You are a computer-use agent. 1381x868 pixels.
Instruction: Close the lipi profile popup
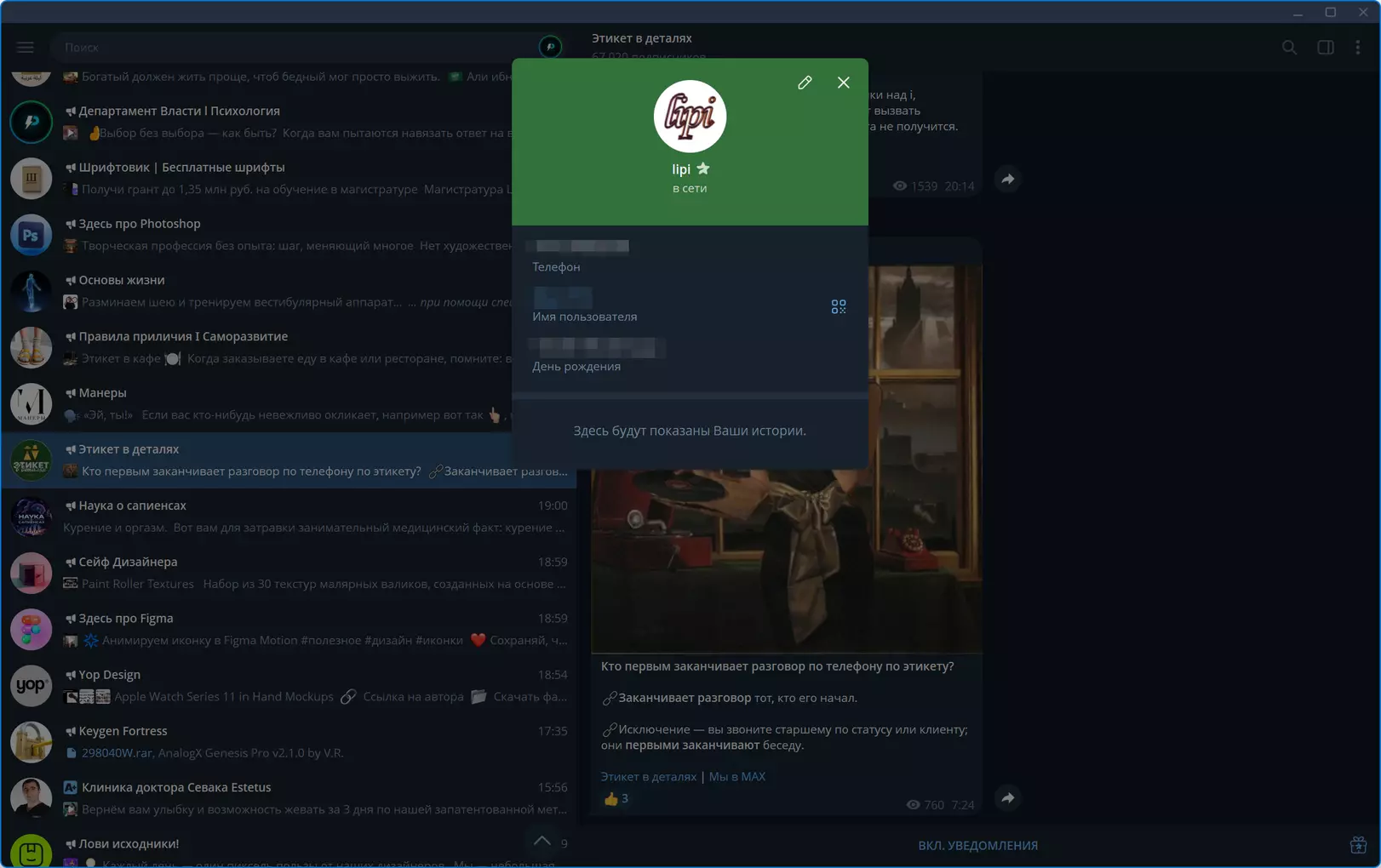point(843,83)
